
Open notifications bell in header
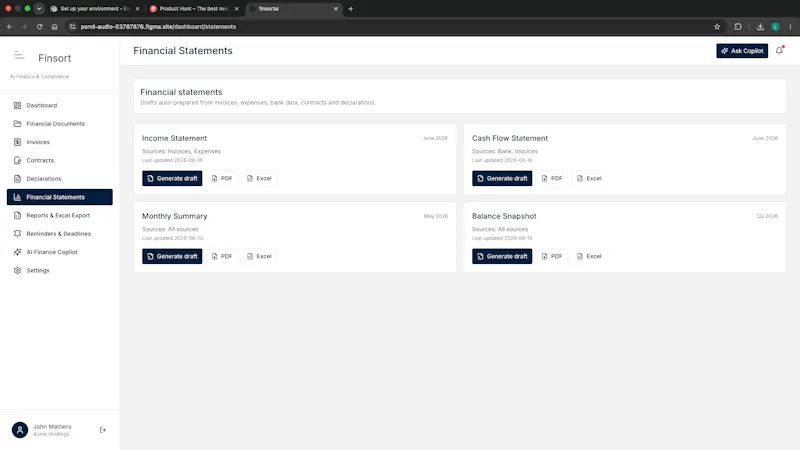click(x=779, y=51)
